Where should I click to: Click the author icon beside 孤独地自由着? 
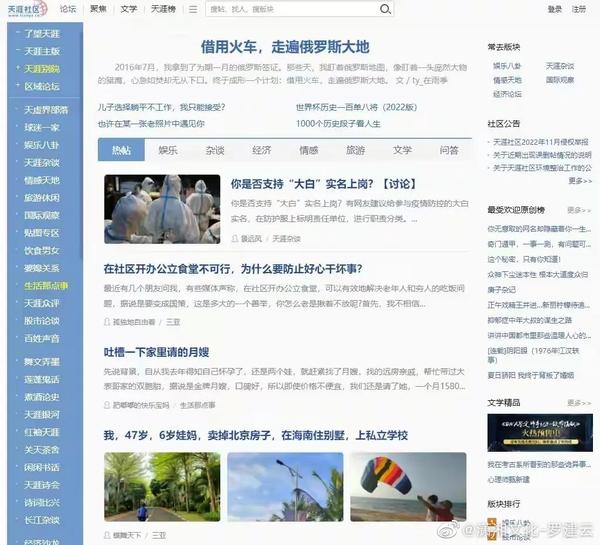pos(107,322)
